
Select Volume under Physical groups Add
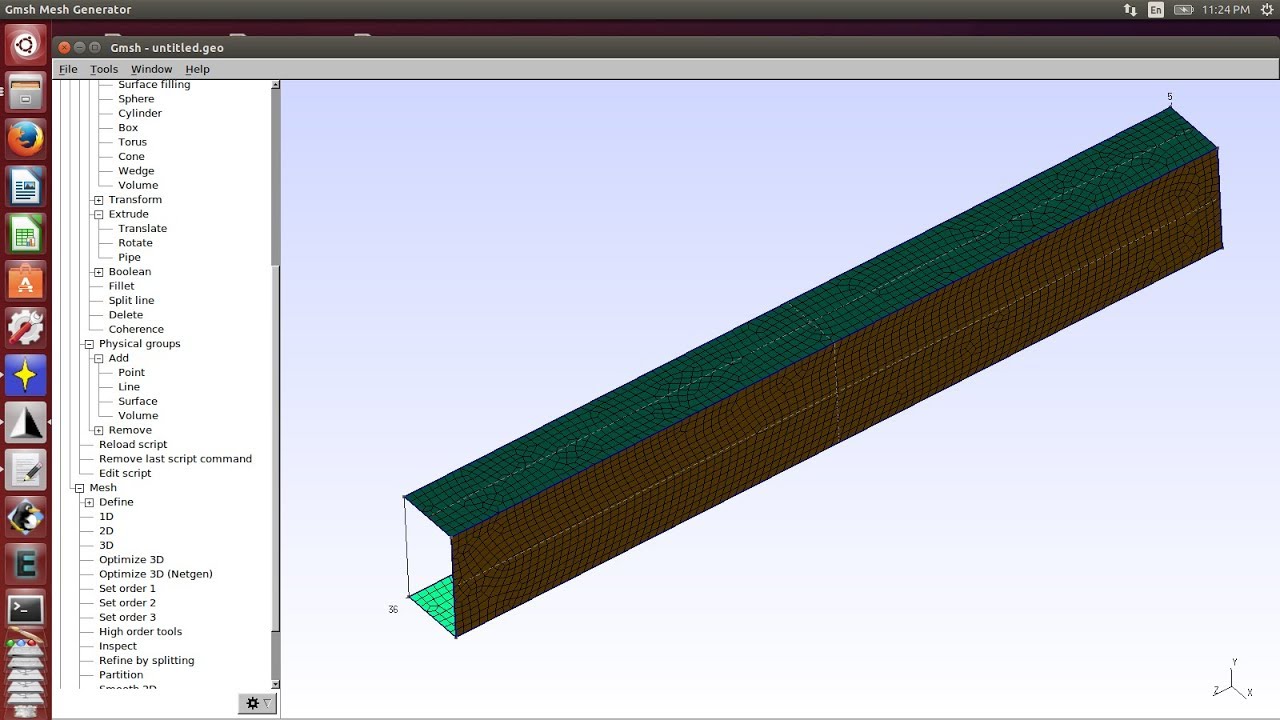(x=138, y=415)
